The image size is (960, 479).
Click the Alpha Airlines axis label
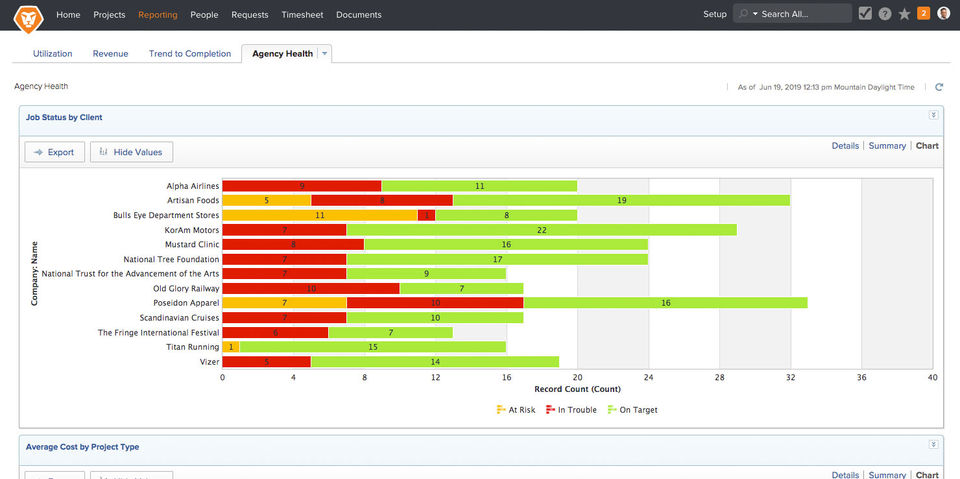click(193, 186)
